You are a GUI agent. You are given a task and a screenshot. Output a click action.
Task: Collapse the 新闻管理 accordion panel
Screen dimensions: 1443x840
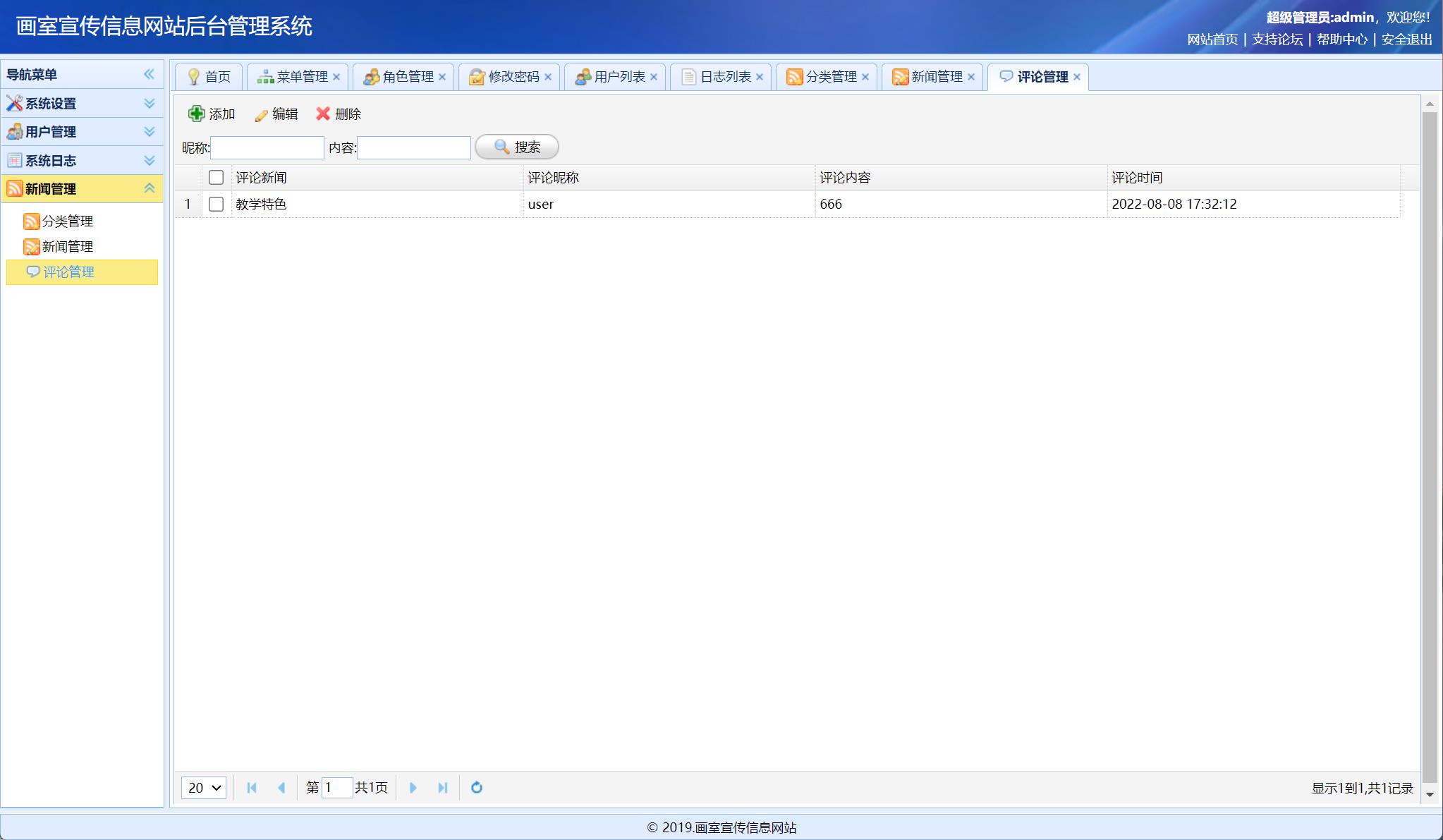coord(149,188)
